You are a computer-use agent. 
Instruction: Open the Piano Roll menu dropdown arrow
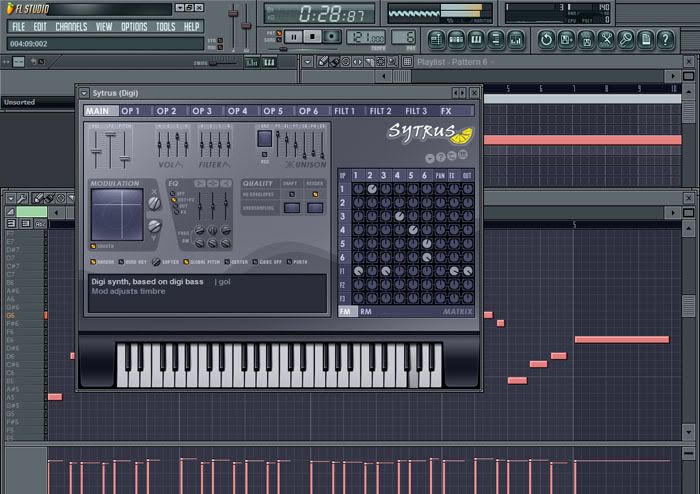point(11,198)
